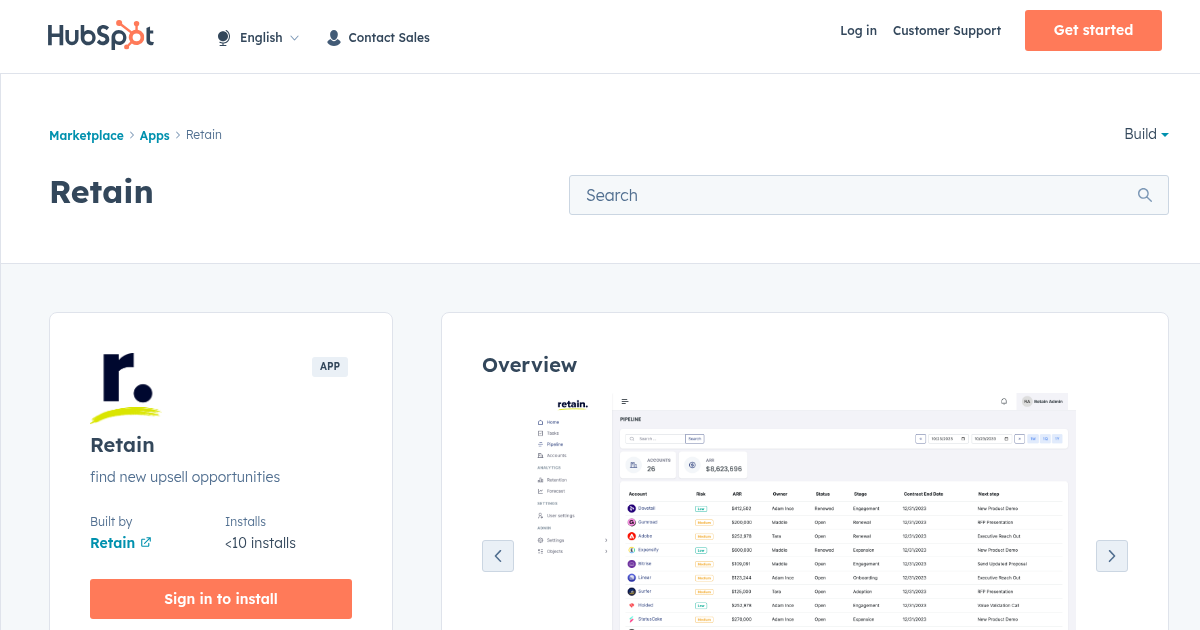Click Log in link
The width and height of the screenshot is (1200, 630).
tap(858, 31)
